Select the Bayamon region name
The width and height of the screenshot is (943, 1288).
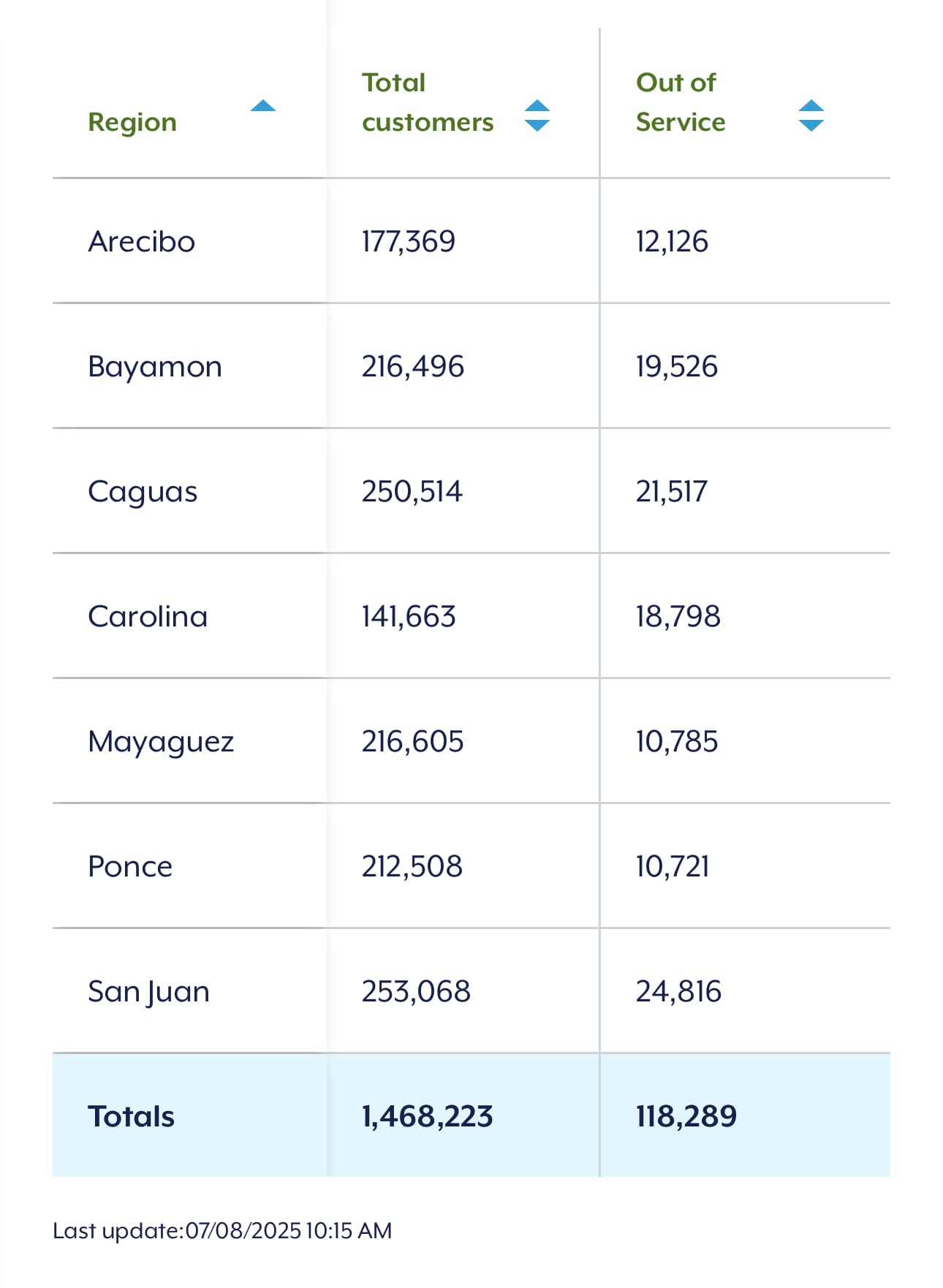coord(155,366)
